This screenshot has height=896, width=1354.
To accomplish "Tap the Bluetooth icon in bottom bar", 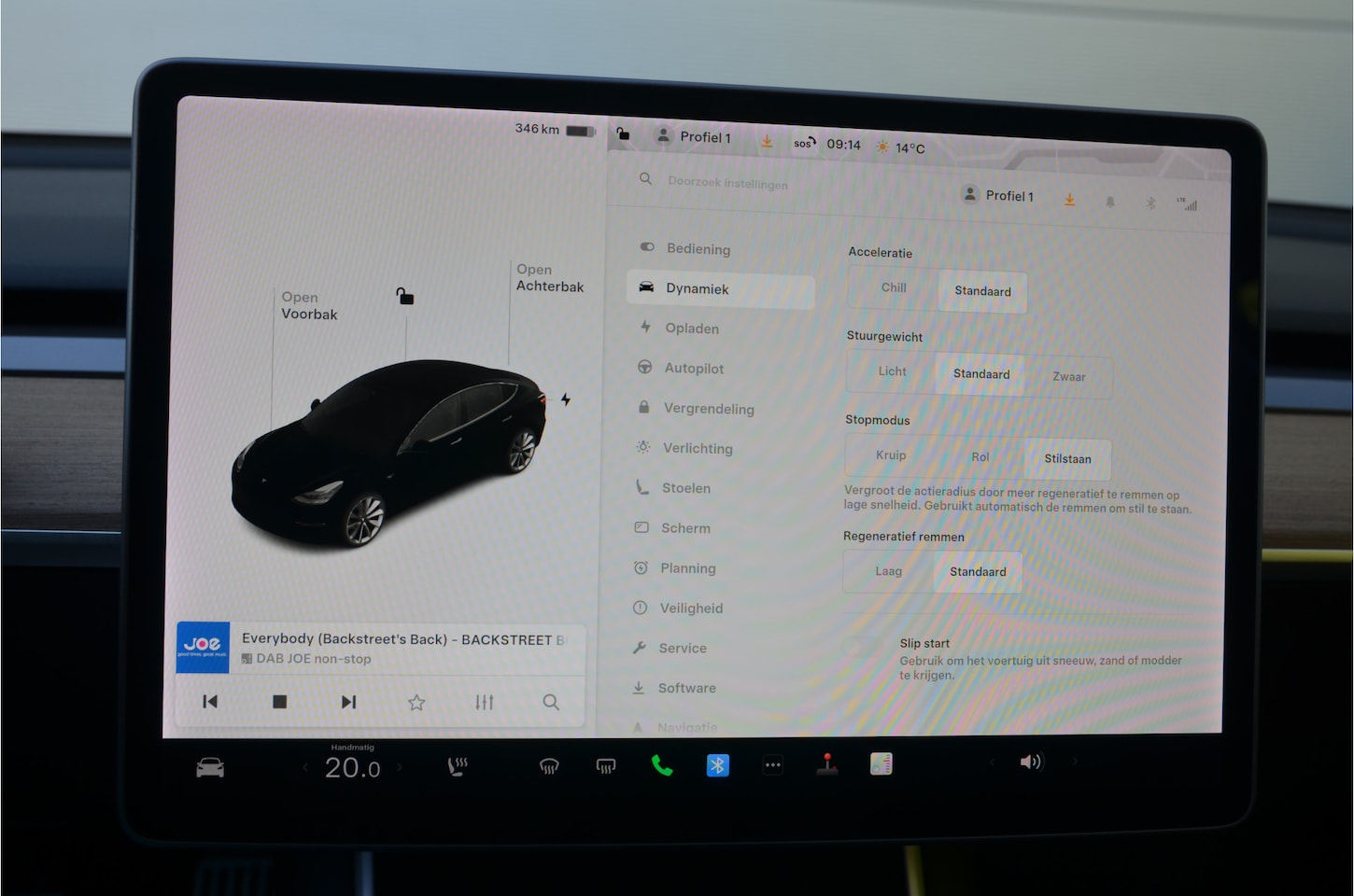I will [717, 765].
